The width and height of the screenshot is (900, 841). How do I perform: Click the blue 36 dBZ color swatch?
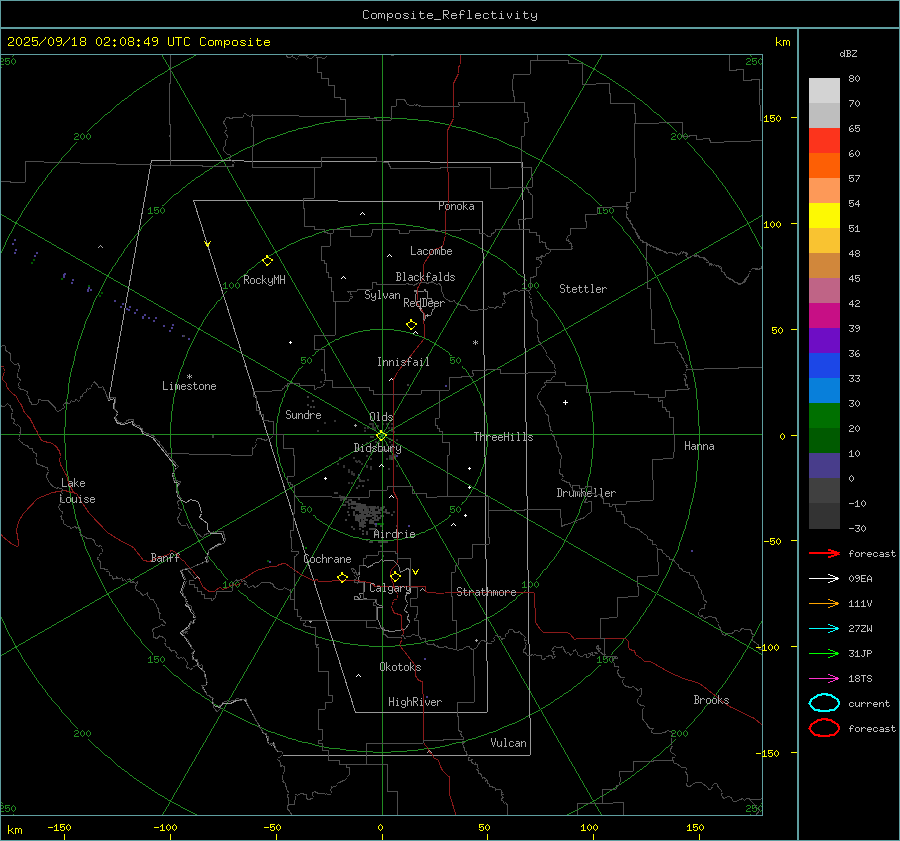pos(824,366)
